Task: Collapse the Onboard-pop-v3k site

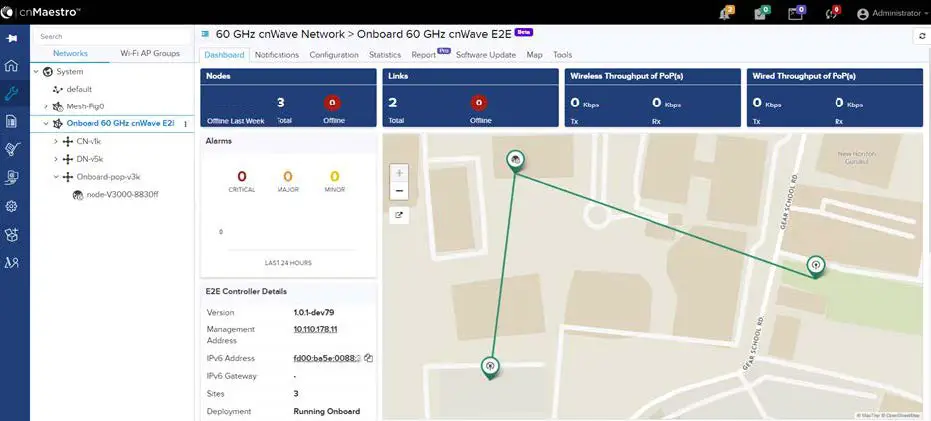Action: [x=55, y=177]
